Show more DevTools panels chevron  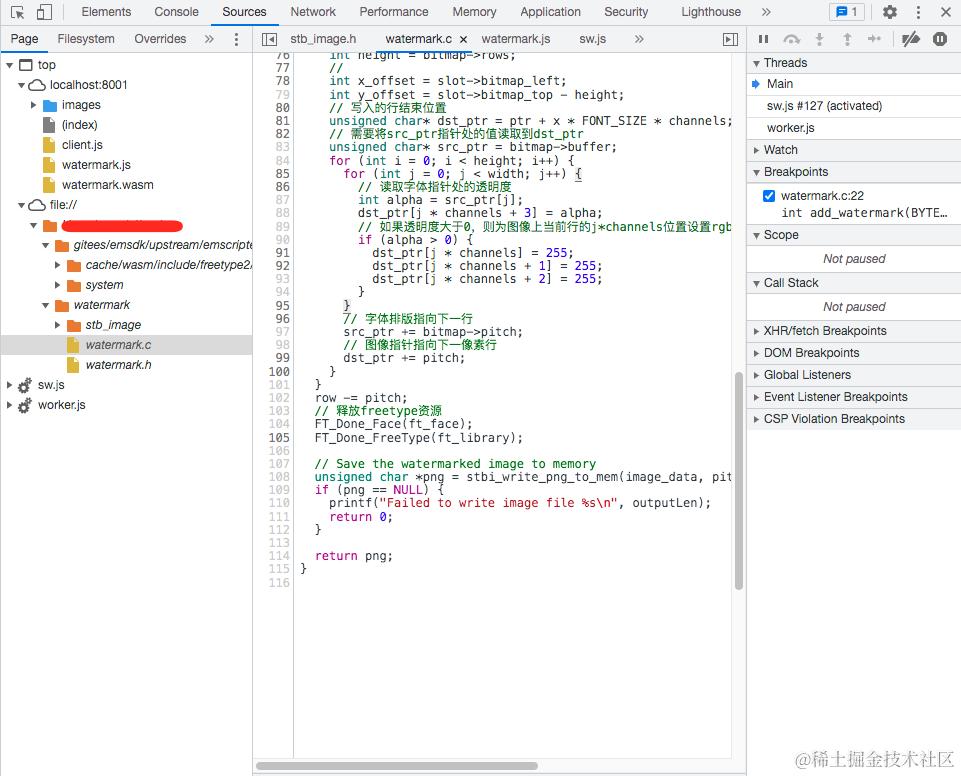point(766,12)
